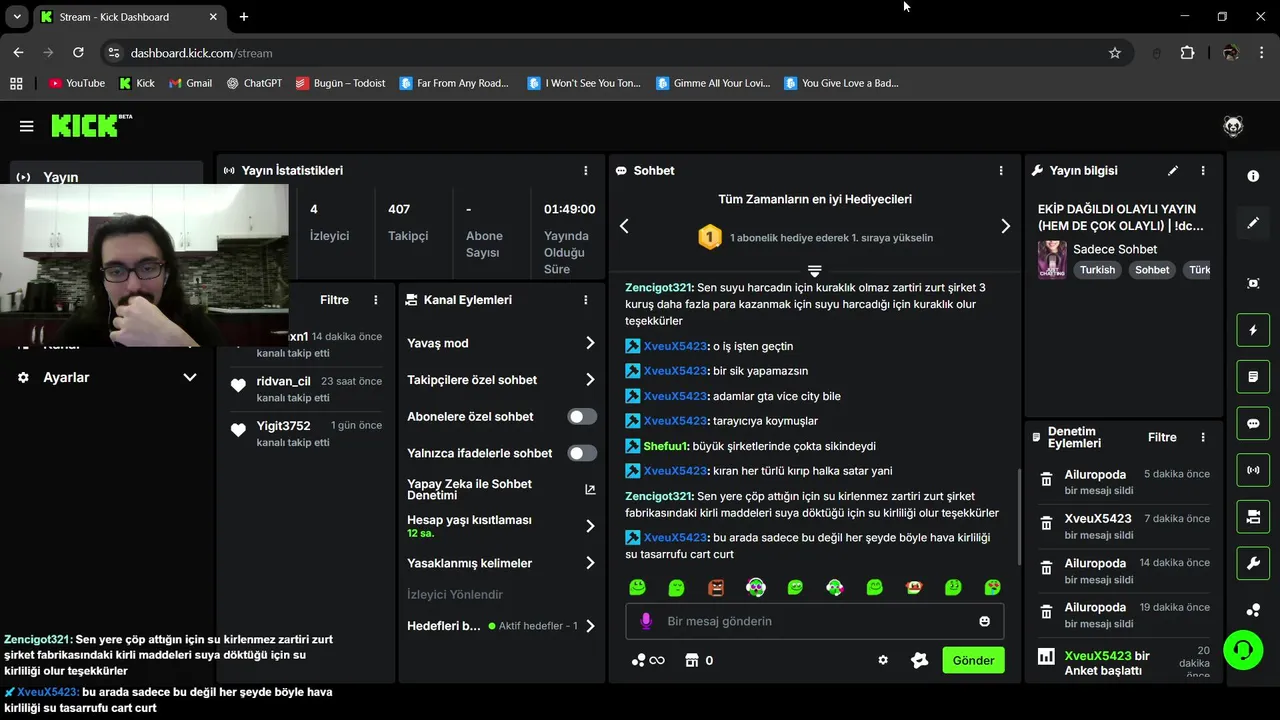Viewport: 1280px width, 720px height.
Task: Click Filtre in the Denetim Eylemleri panel
Action: (1162, 437)
